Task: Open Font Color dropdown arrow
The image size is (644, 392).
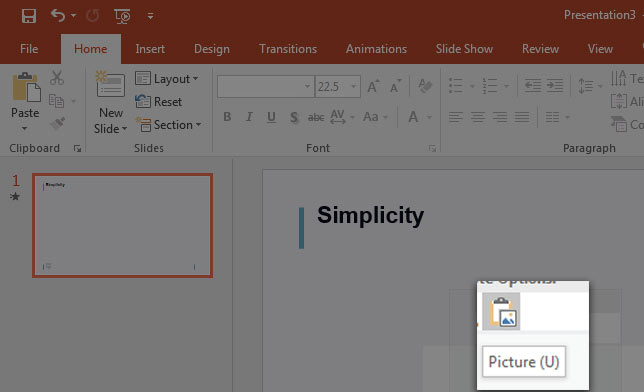Action: point(429,118)
